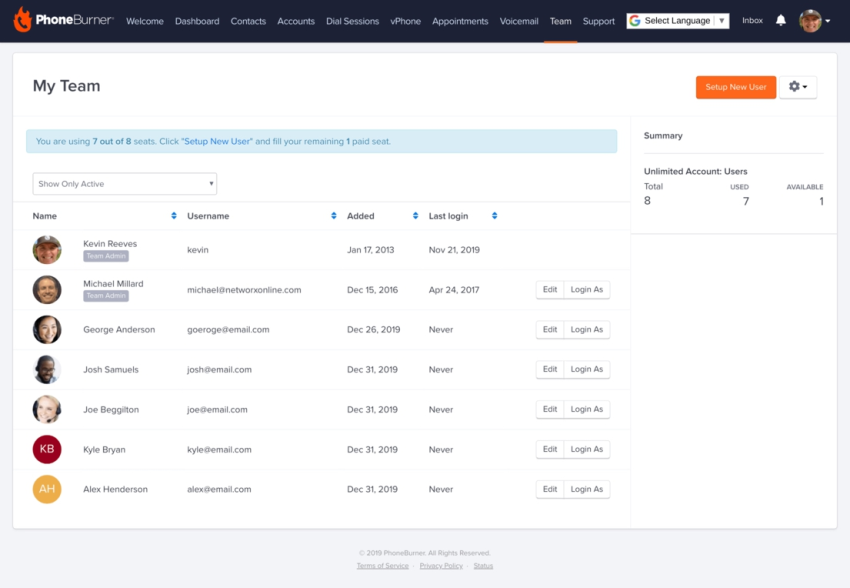
Task: Sort the Username column
Action: (334, 215)
